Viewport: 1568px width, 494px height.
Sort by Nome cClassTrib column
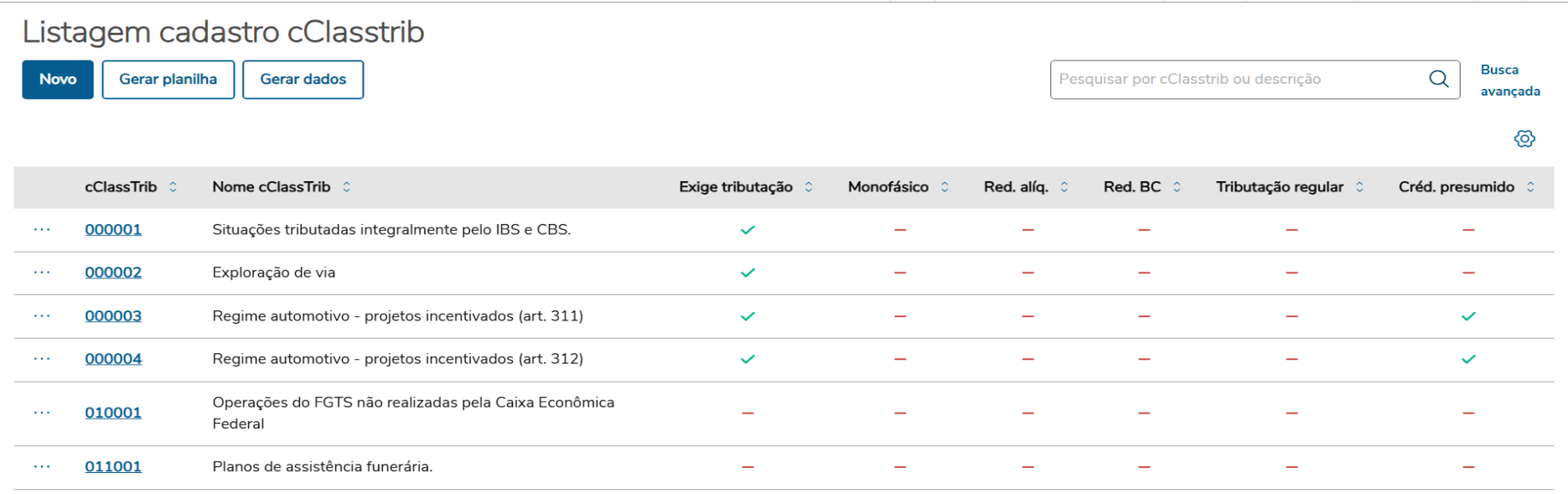[346, 187]
